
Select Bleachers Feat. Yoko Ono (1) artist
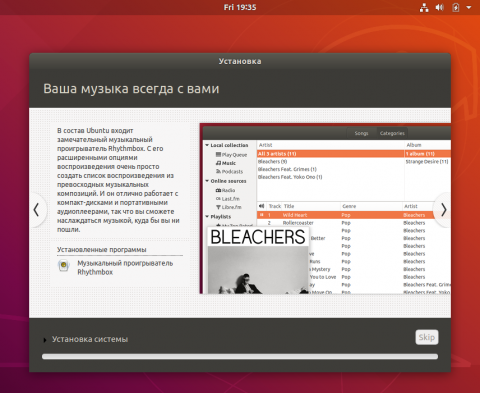(x=290, y=177)
